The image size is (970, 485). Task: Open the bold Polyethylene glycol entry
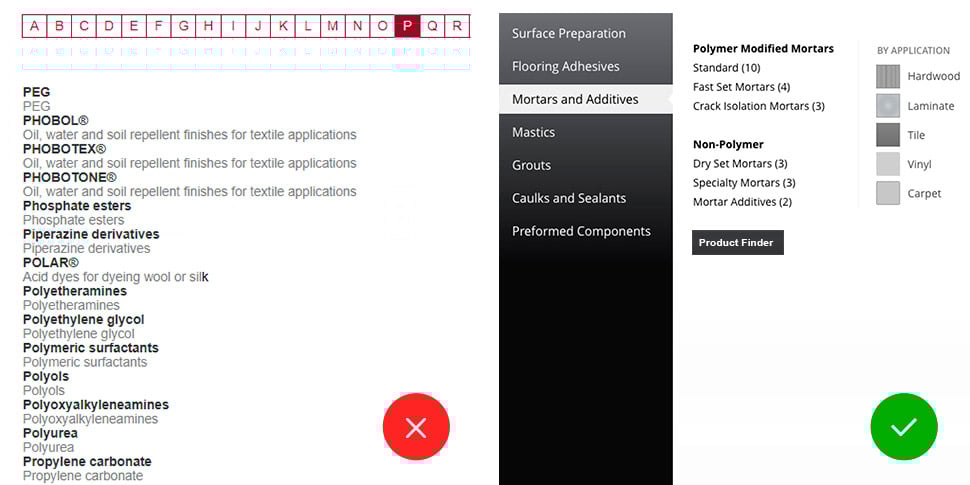(x=84, y=320)
